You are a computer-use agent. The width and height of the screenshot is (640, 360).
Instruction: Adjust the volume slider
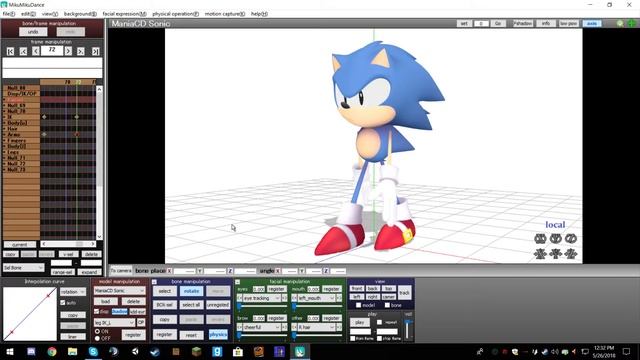point(408,329)
